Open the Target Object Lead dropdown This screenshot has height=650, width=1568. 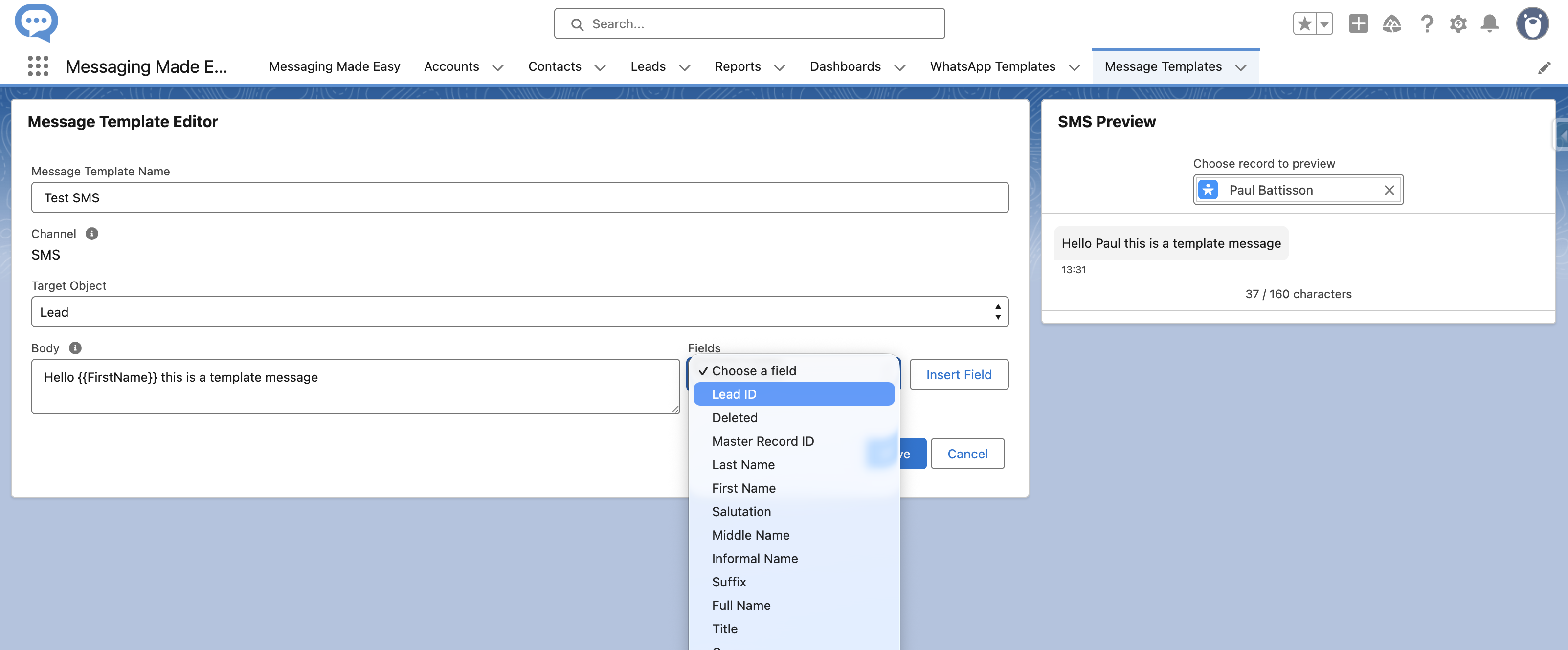pos(519,312)
